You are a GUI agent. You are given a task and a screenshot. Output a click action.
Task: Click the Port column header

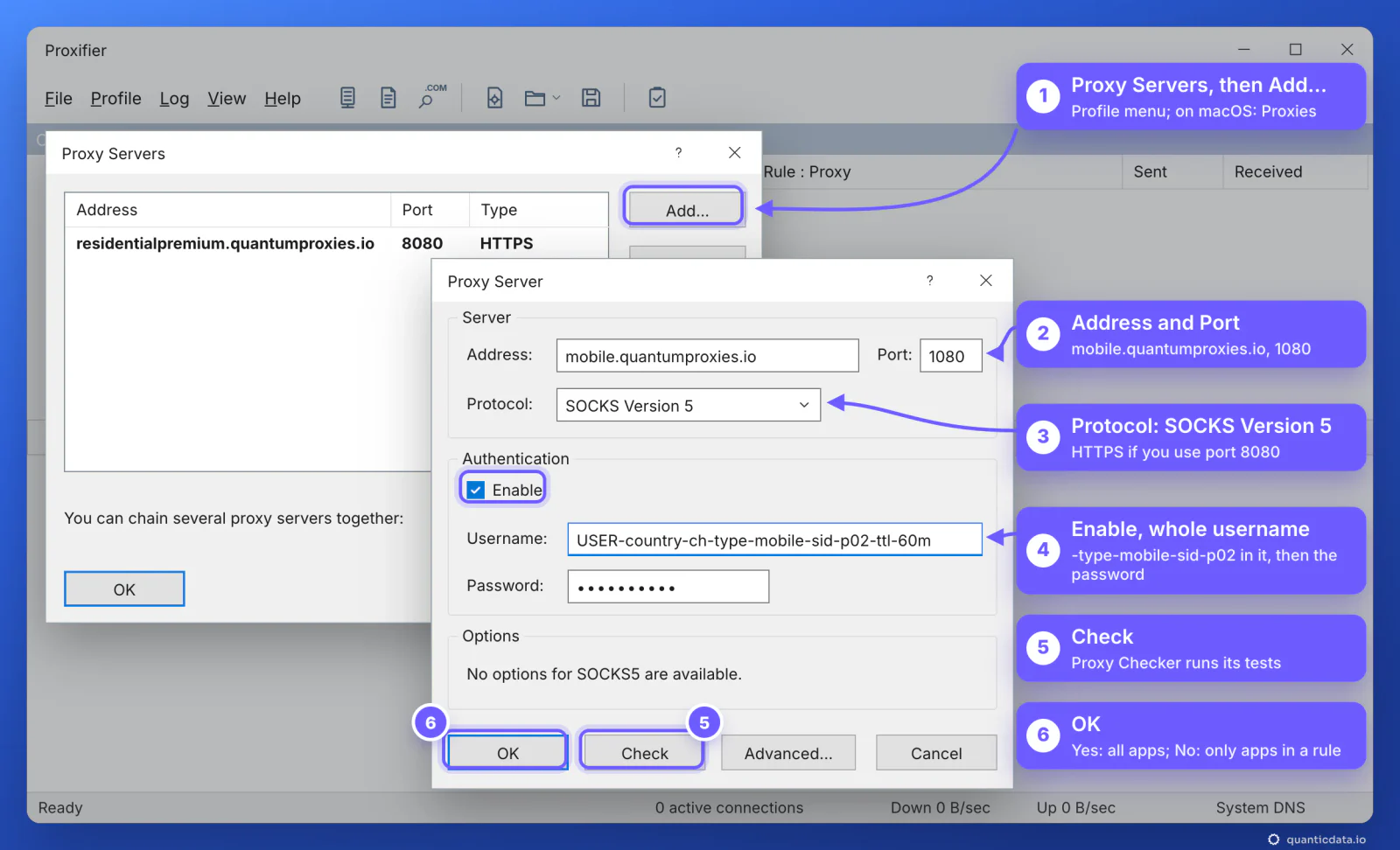(430, 210)
